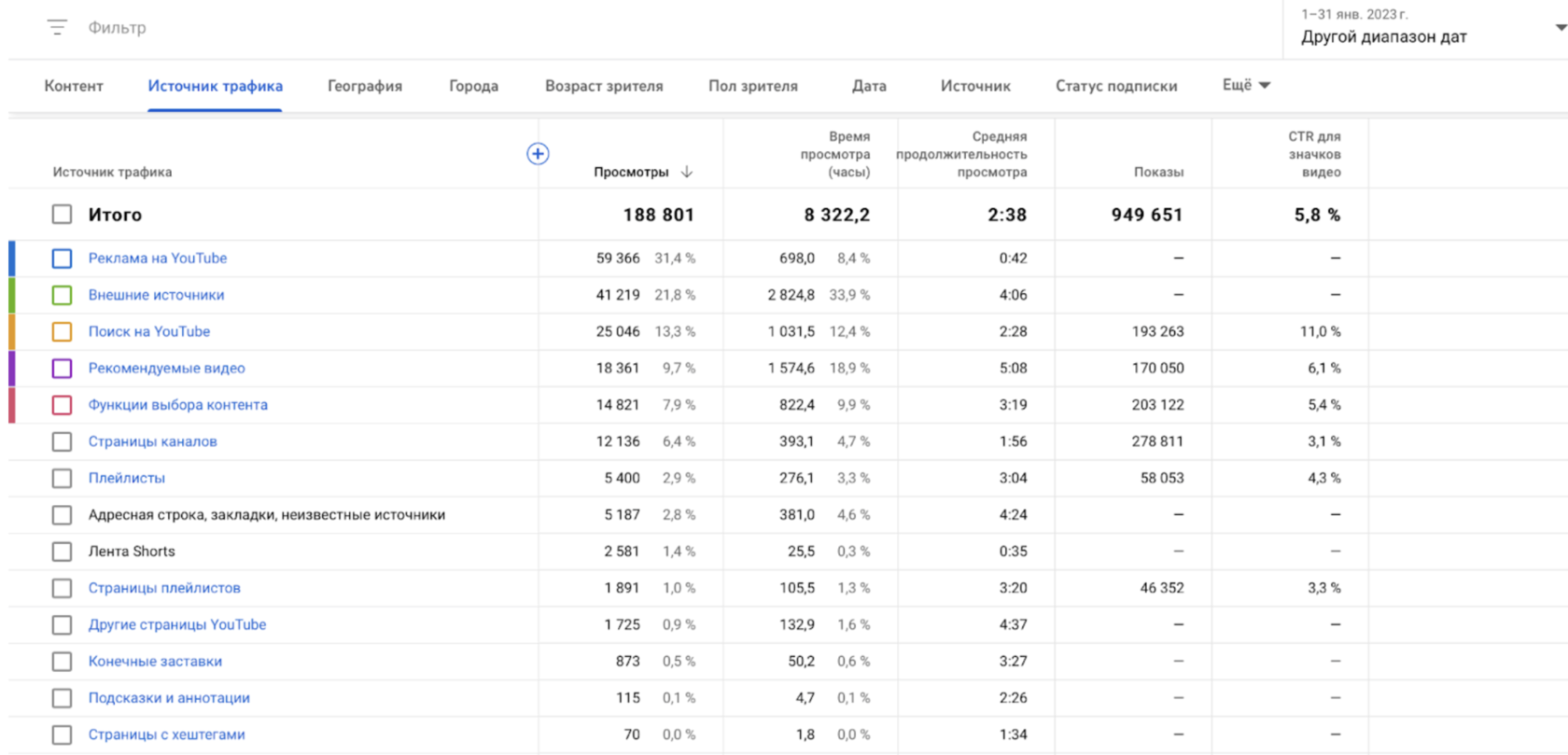Sort by the Просмотры column header
This screenshot has height=755, width=1568.
pos(631,172)
